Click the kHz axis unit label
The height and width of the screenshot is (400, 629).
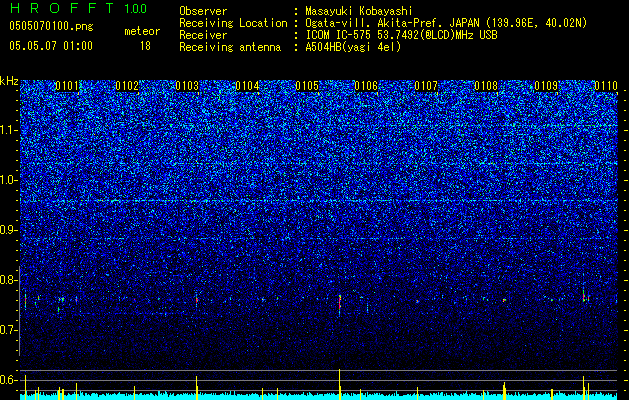[9, 81]
